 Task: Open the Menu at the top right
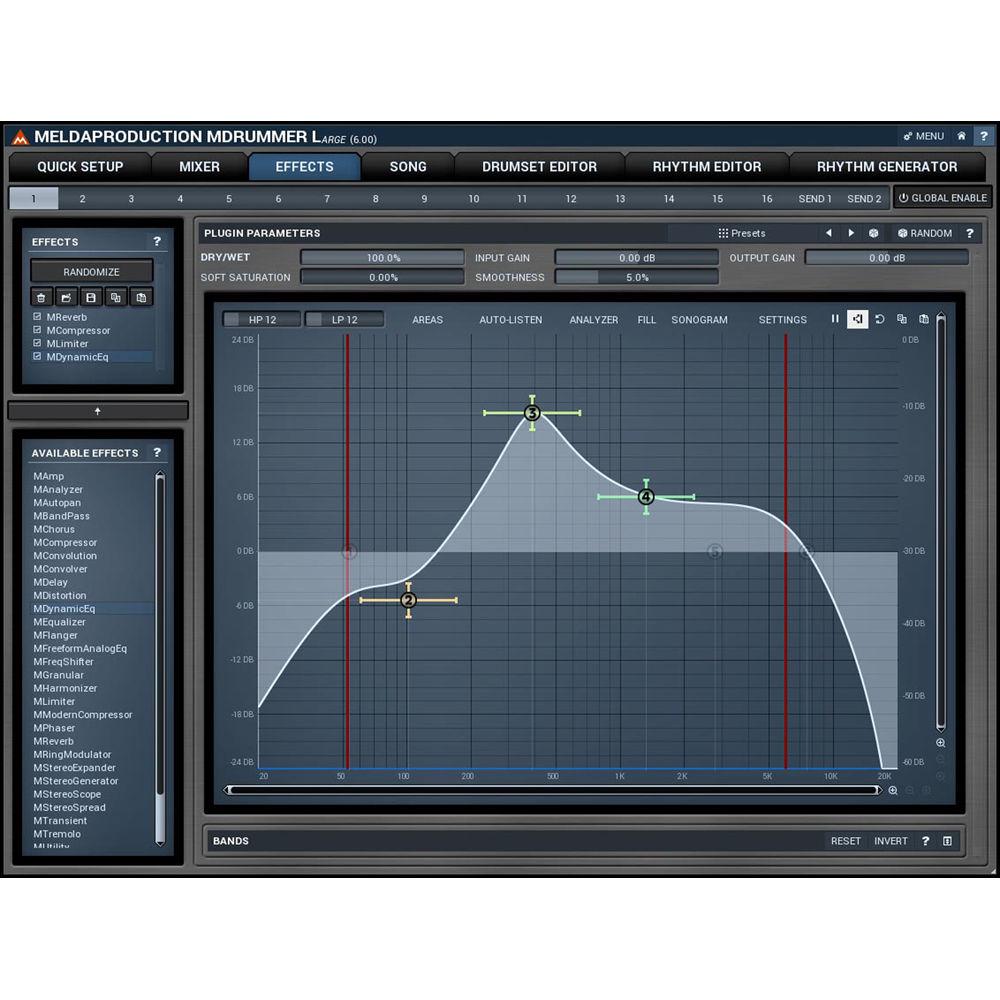924,136
